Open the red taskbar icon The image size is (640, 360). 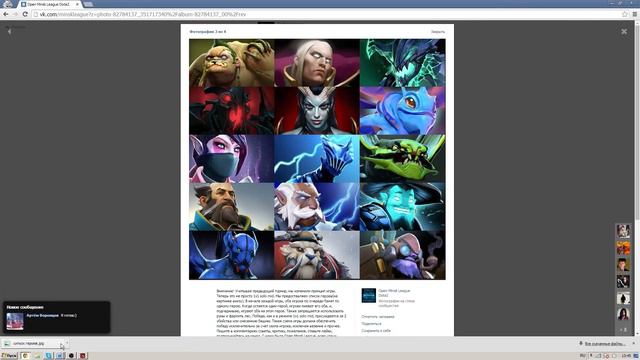pyautogui.click(x=83, y=356)
